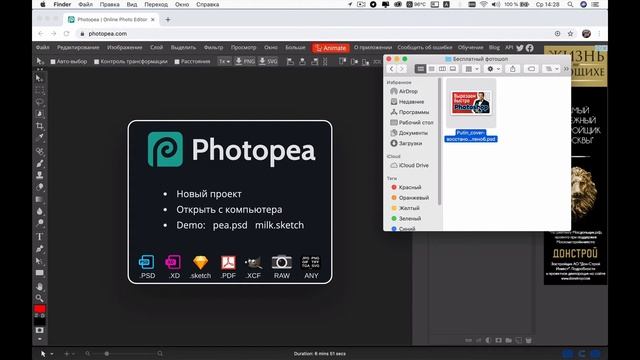Select the Lasso tool

pos(39,102)
